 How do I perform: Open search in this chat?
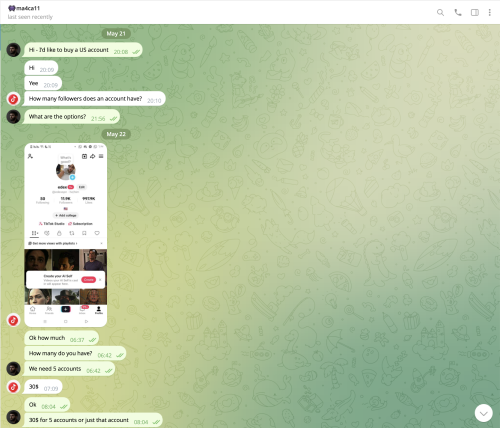440,13
